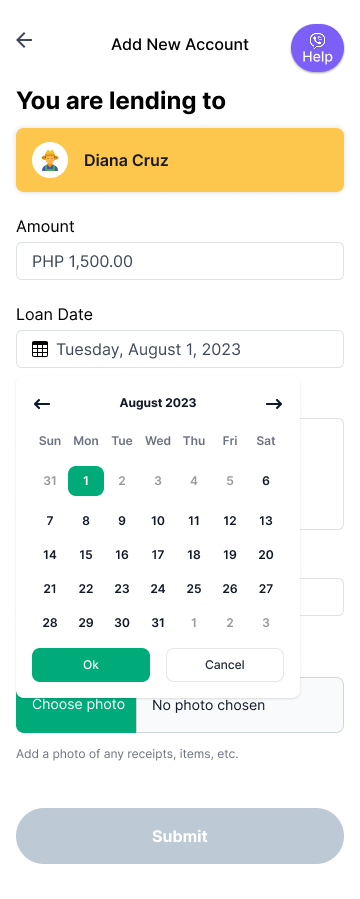Confirm date with Ok button

coord(91,665)
